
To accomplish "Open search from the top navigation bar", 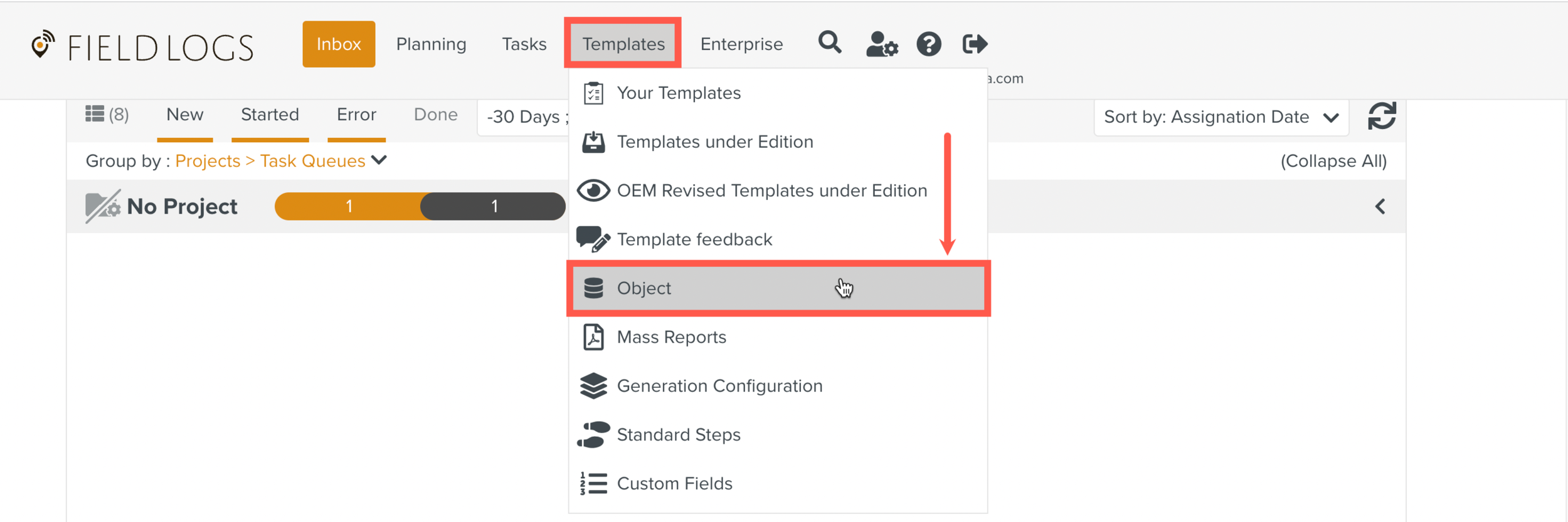I will coord(829,44).
